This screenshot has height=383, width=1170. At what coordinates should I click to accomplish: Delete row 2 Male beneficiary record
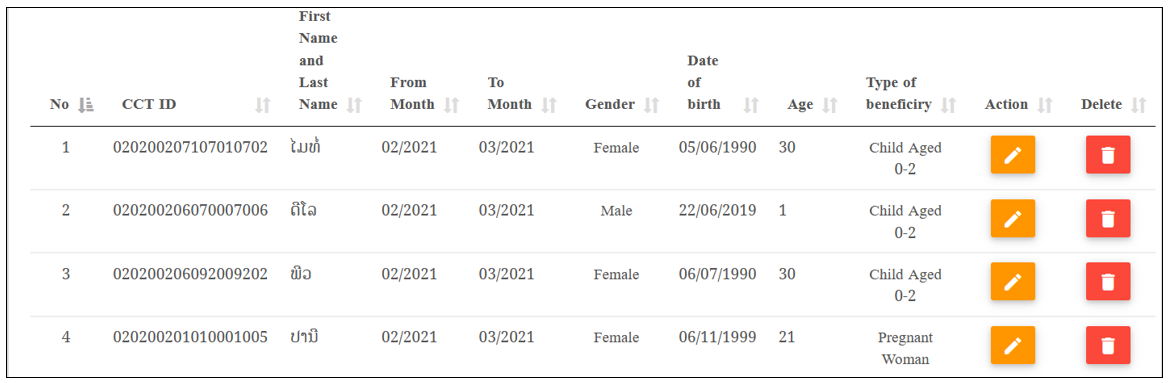point(1108,219)
